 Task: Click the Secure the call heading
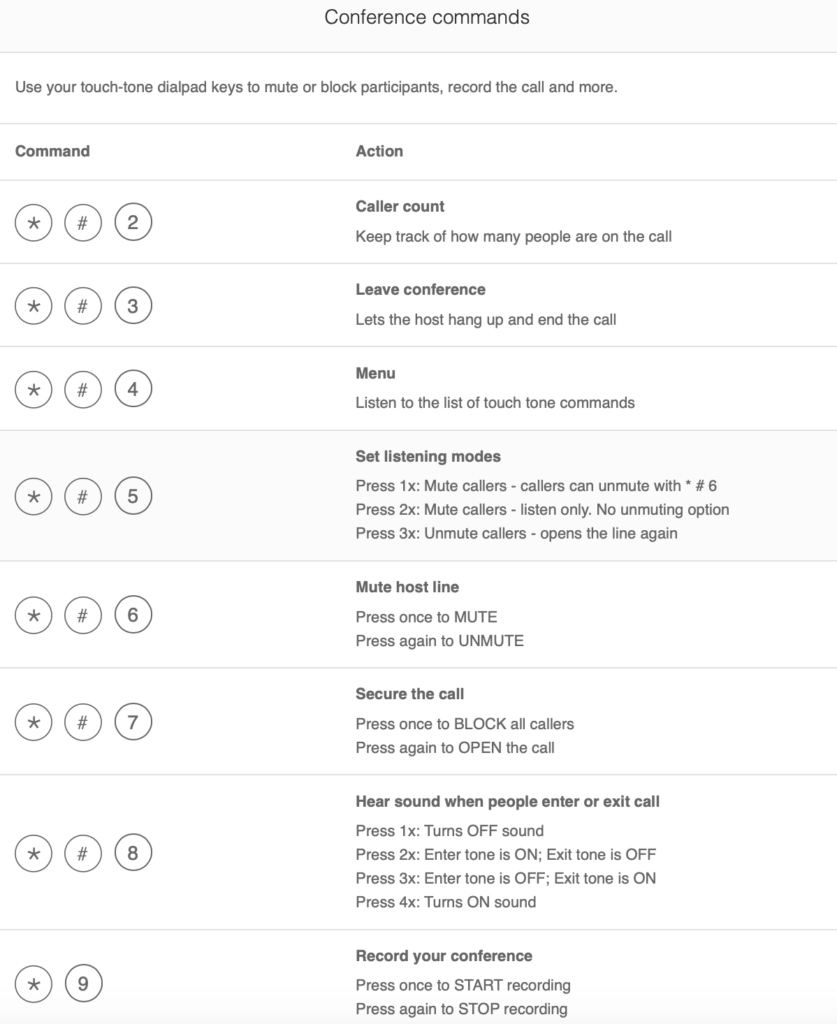tap(410, 694)
